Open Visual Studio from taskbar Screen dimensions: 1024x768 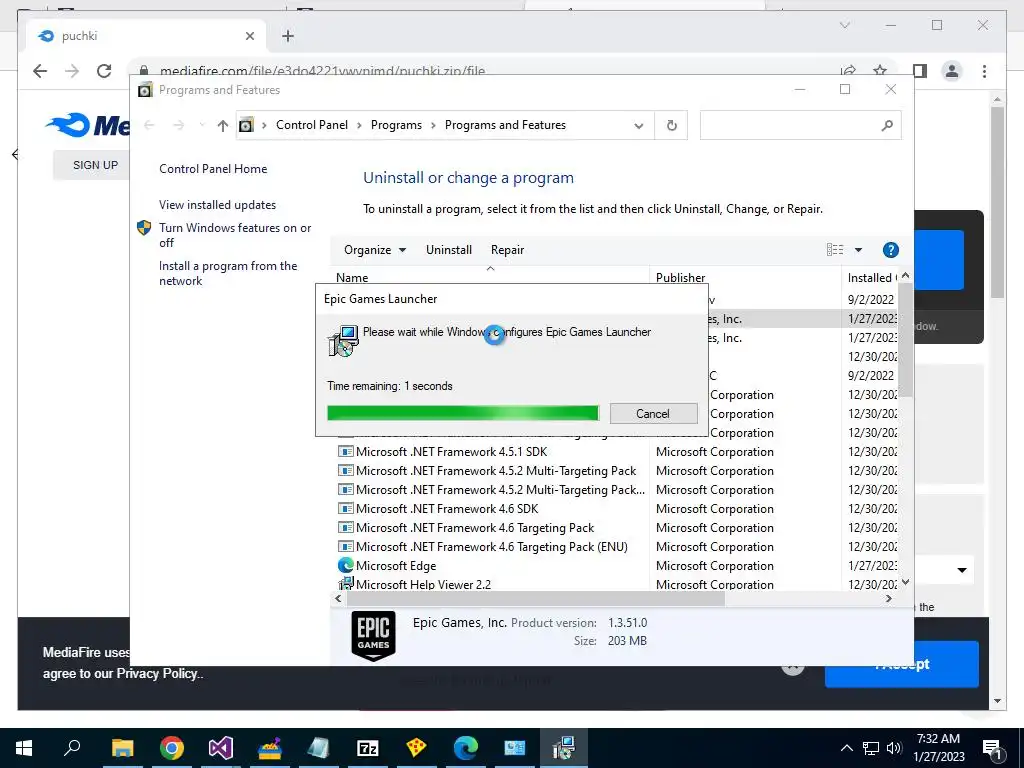click(x=221, y=748)
